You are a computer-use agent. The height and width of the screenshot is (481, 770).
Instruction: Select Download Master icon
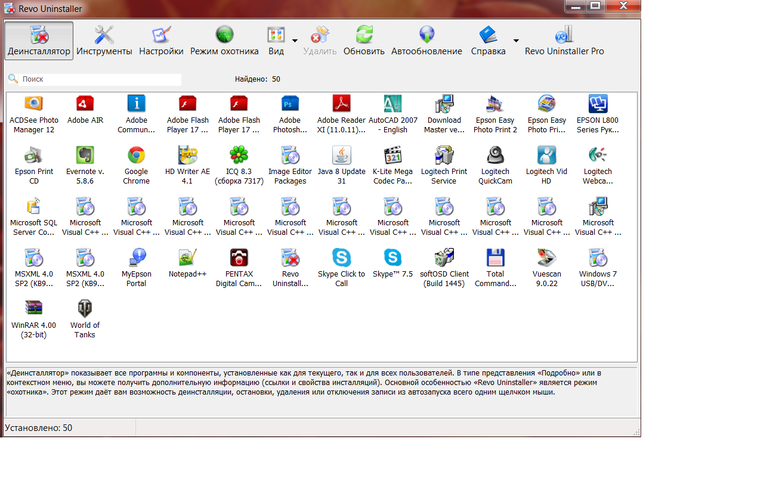(444, 114)
